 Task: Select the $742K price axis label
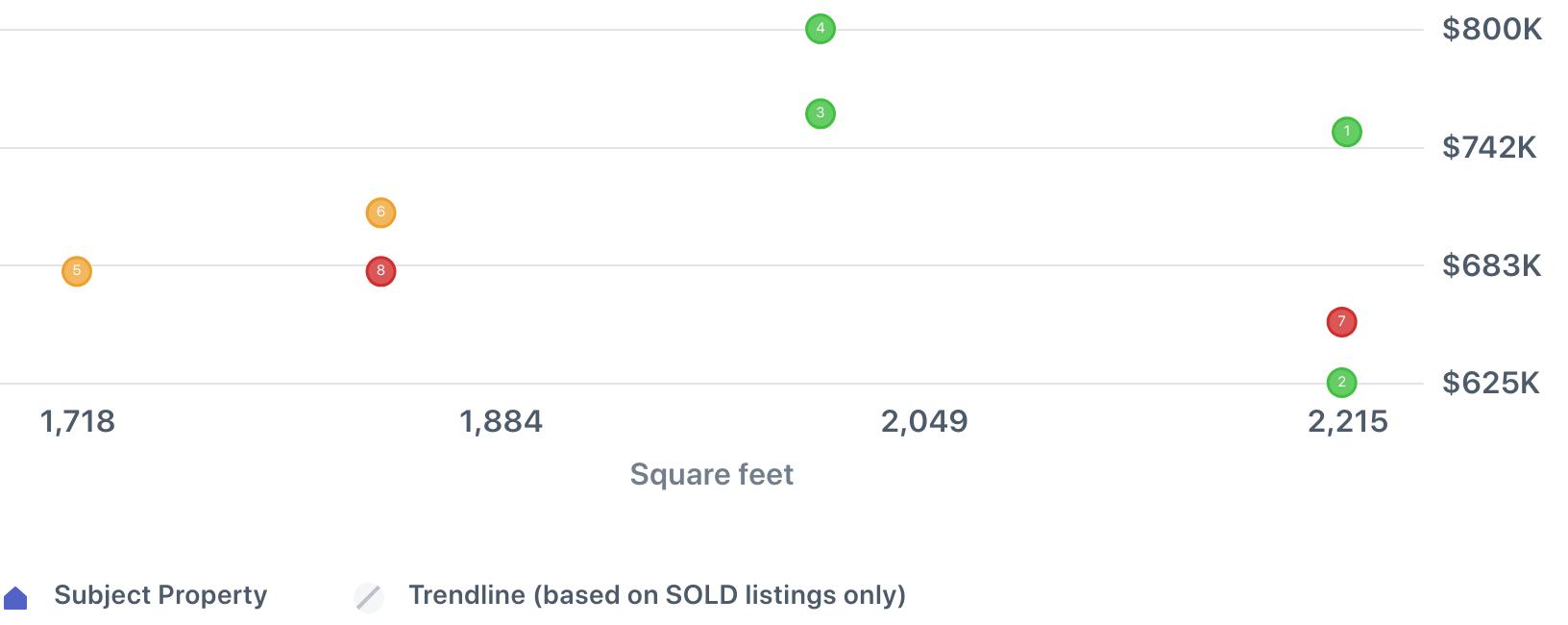1489,147
